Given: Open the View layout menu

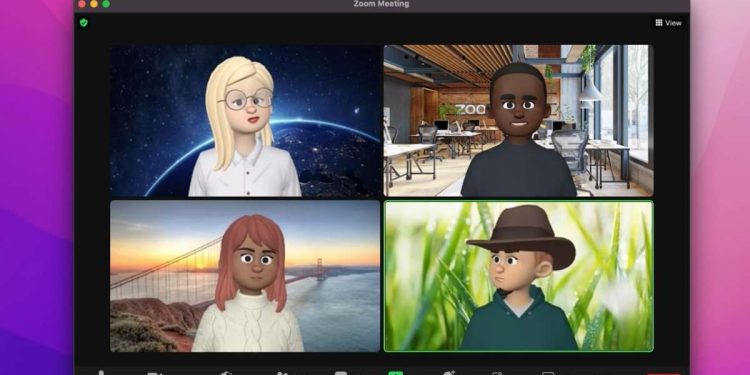Looking at the screenshot, I should point(668,22).
